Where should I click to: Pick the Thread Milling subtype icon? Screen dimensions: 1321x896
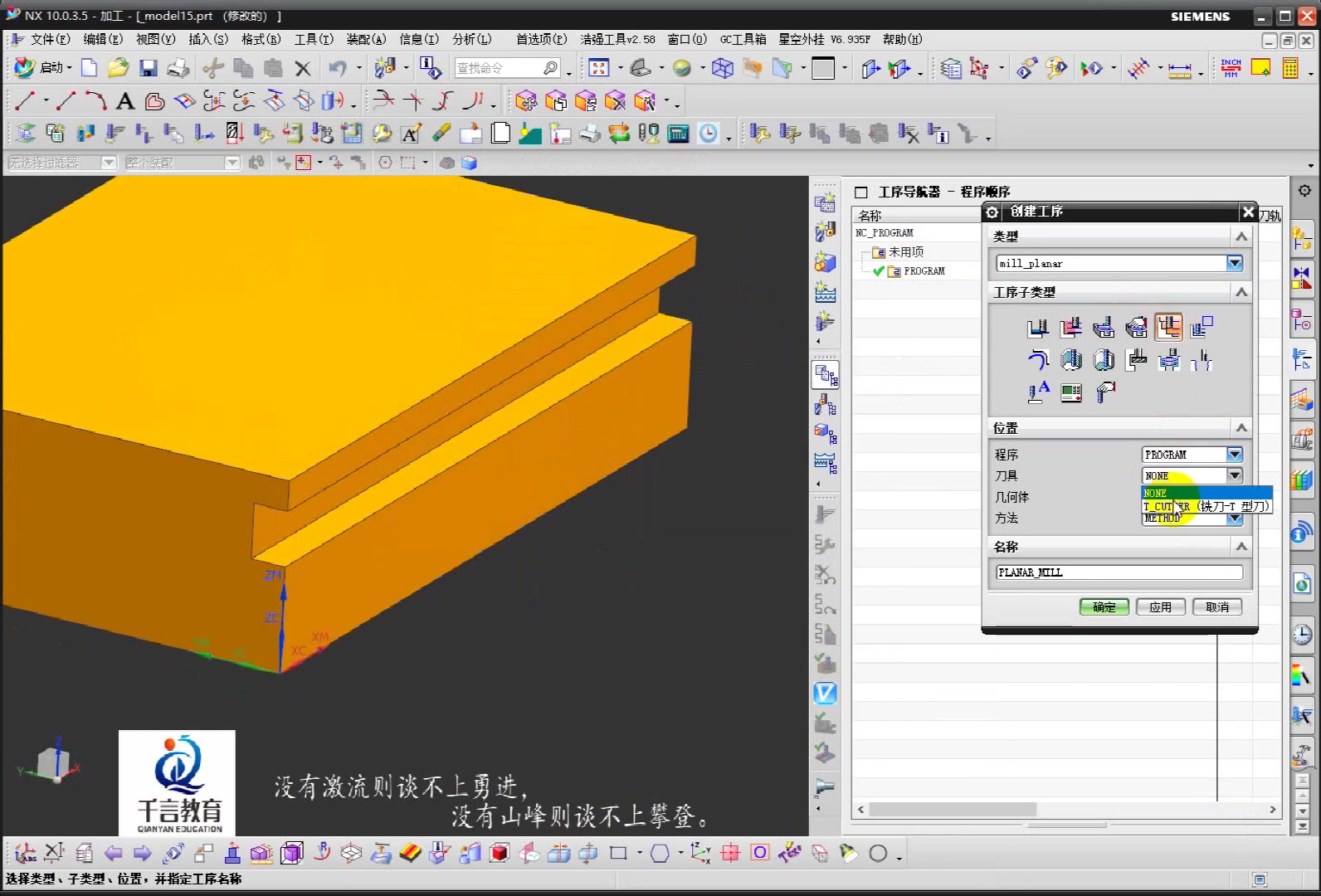pyautogui.click(x=1202, y=359)
